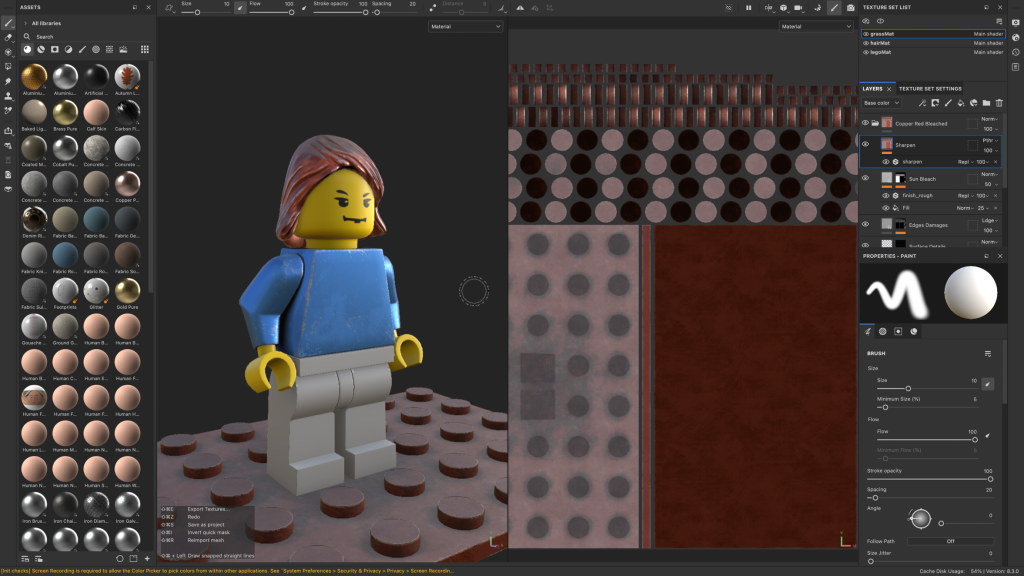The width and height of the screenshot is (1024, 576).
Task: Select the Eraser tool
Action: tap(8, 37)
